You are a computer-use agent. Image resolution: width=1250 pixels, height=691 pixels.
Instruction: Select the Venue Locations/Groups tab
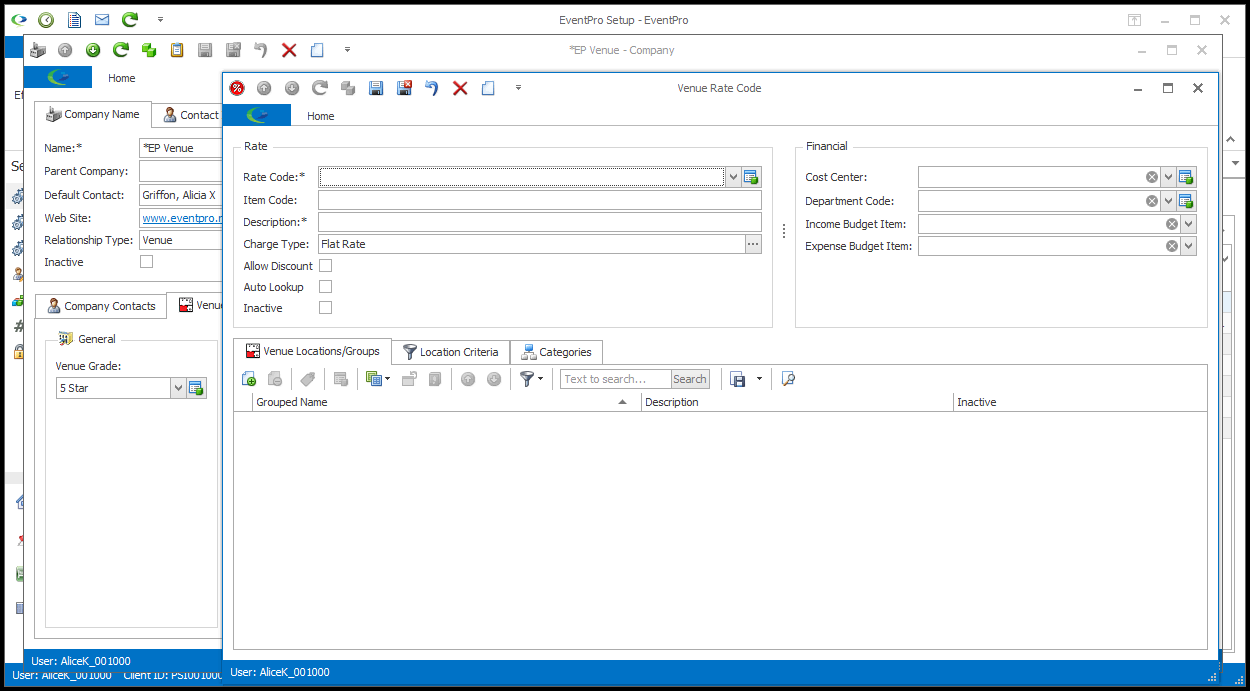(x=312, y=351)
